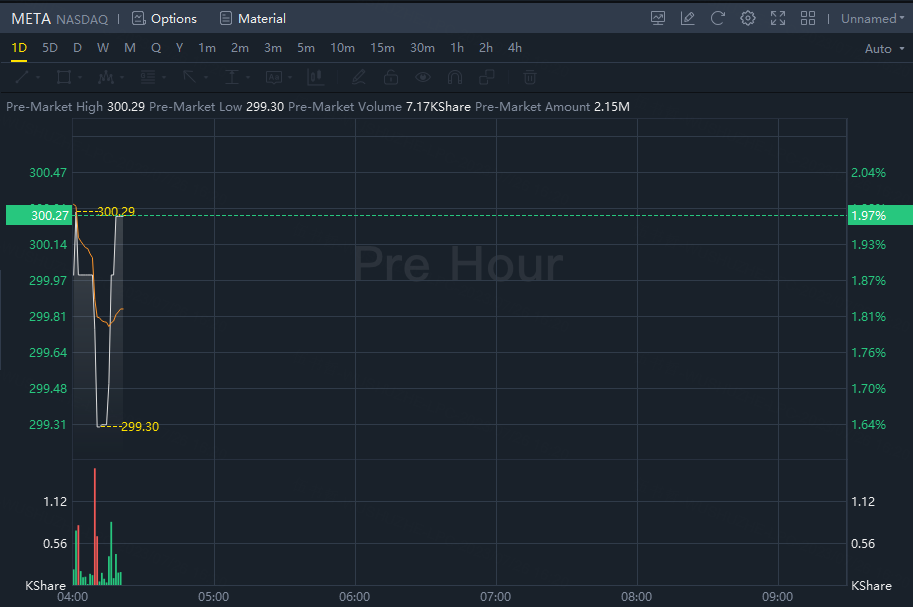Screen dimensions: 913x607
Task: Toggle drawings visibility eye icon
Action: point(423,77)
